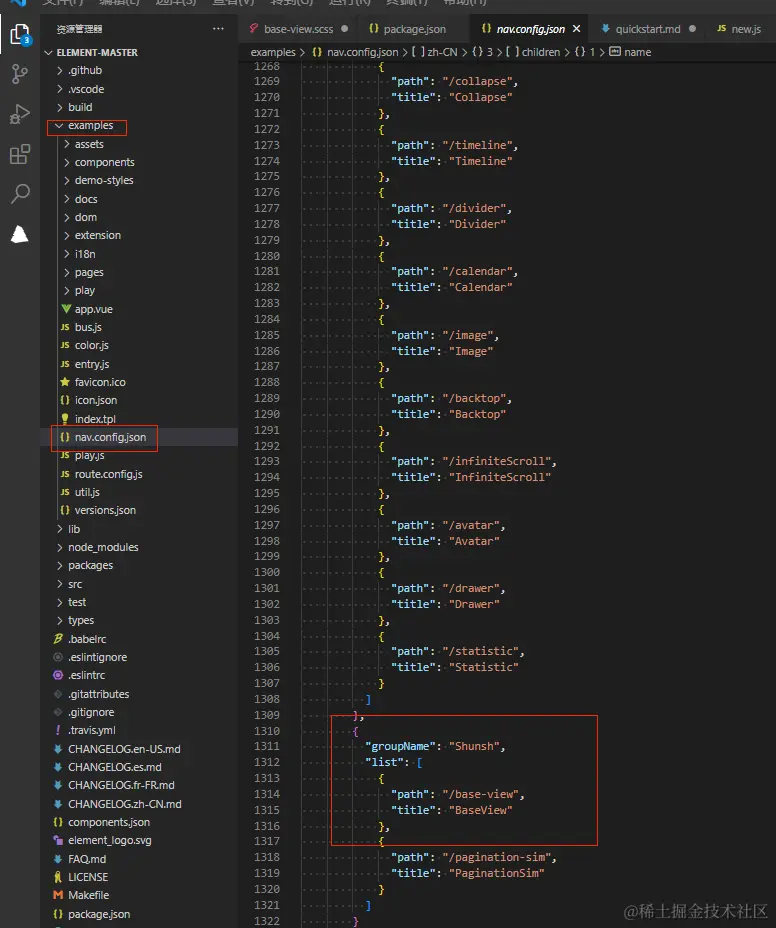Click the zh-CN breadcrumb segment
The height and width of the screenshot is (928, 776).
[442, 52]
